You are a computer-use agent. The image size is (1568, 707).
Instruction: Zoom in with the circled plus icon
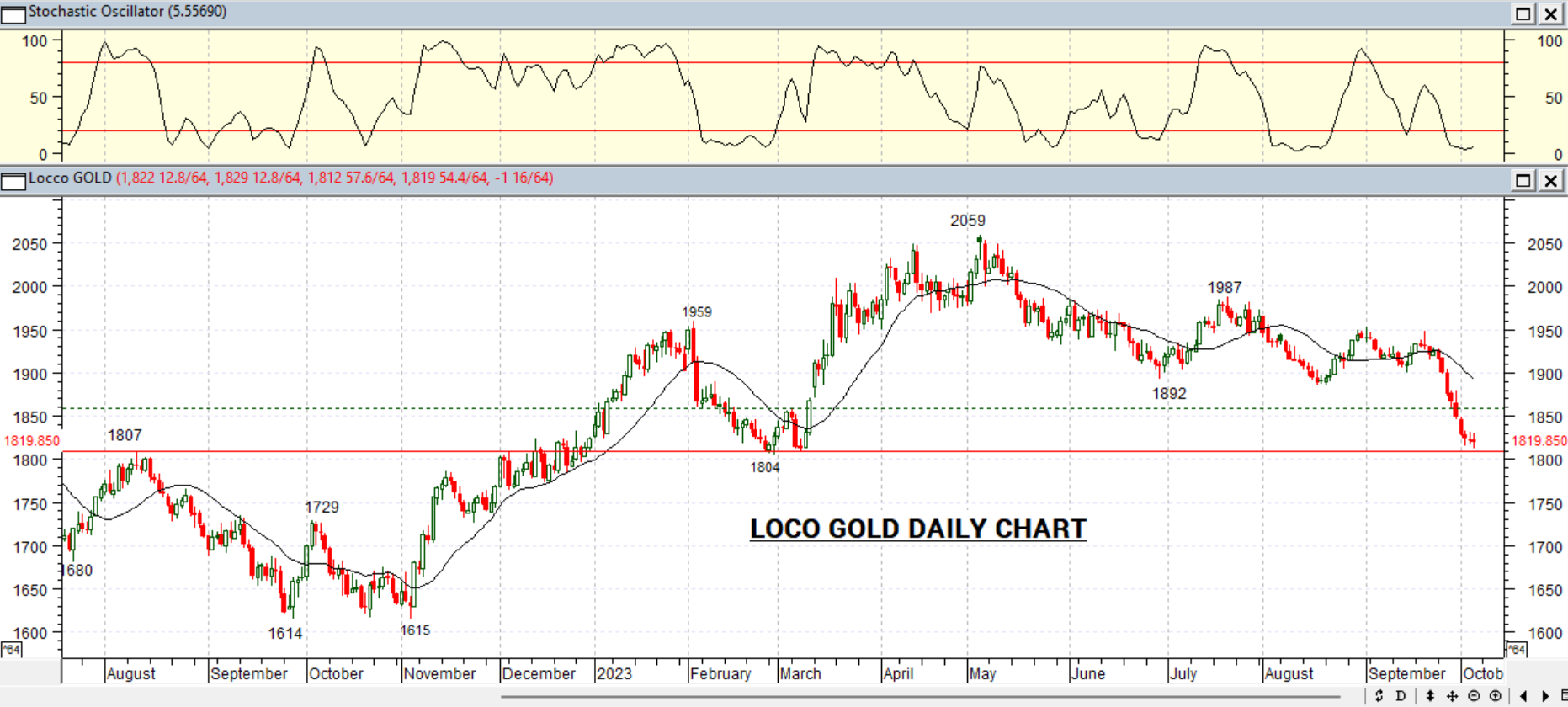(1496, 696)
